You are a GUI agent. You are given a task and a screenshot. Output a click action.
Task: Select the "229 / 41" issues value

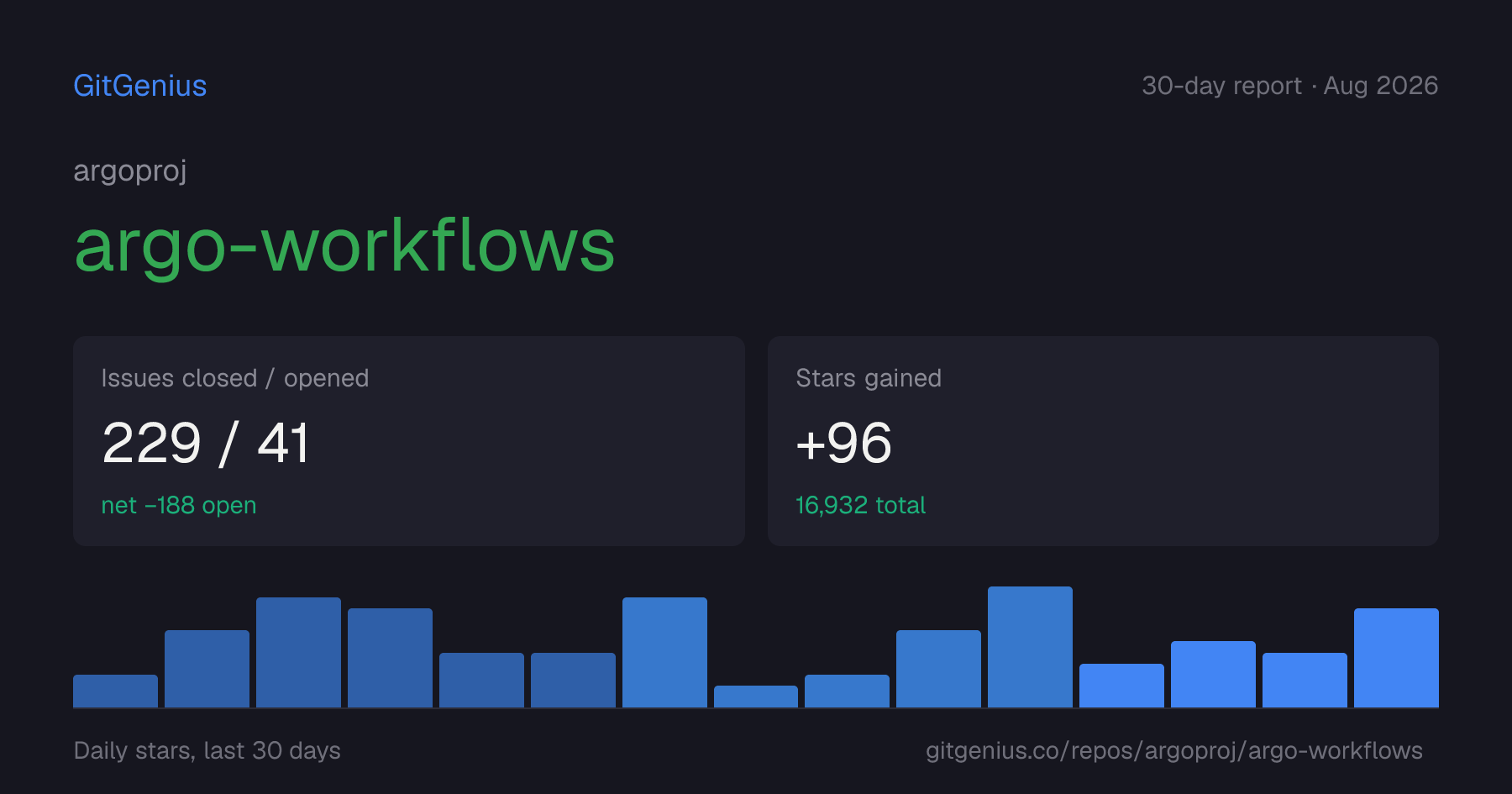click(x=205, y=443)
